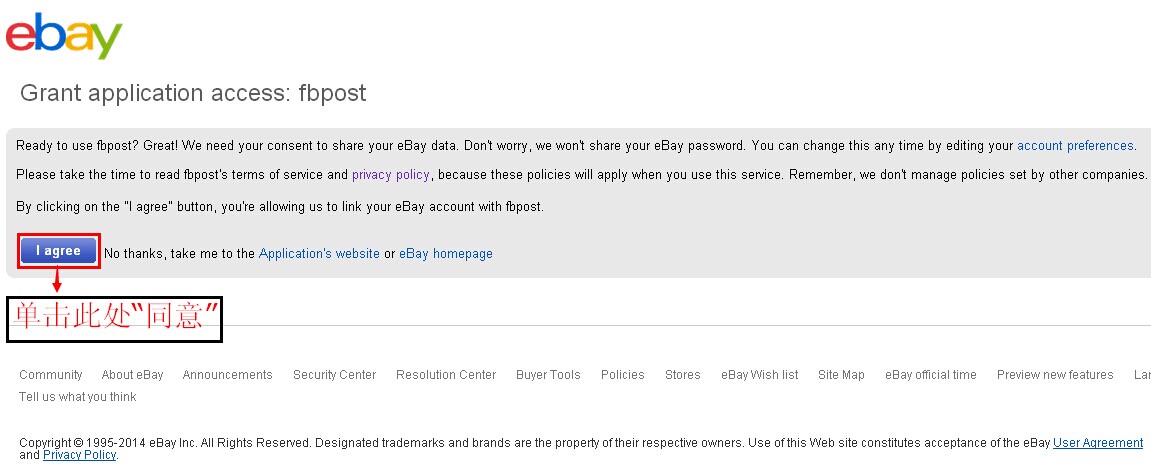This screenshot has height=475, width=1151.
Task: Visit the Security Center link
Action: tap(334, 375)
